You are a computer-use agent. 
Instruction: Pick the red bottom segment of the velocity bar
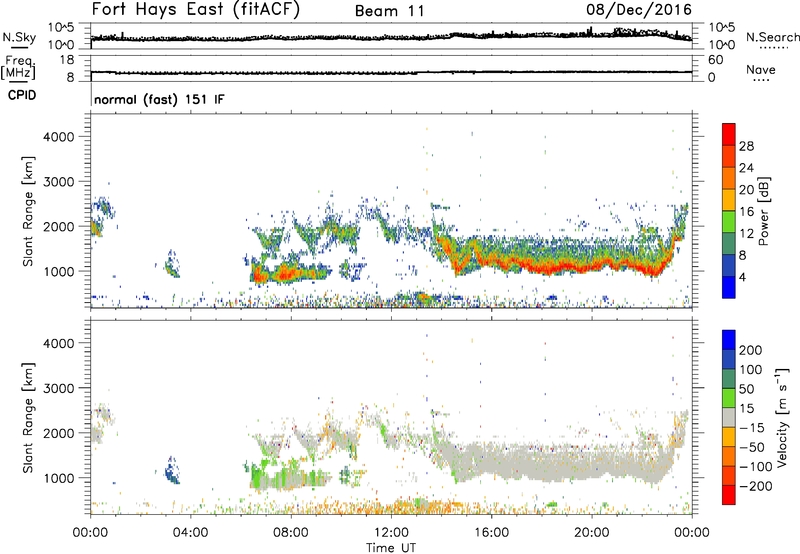coord(729,495)
